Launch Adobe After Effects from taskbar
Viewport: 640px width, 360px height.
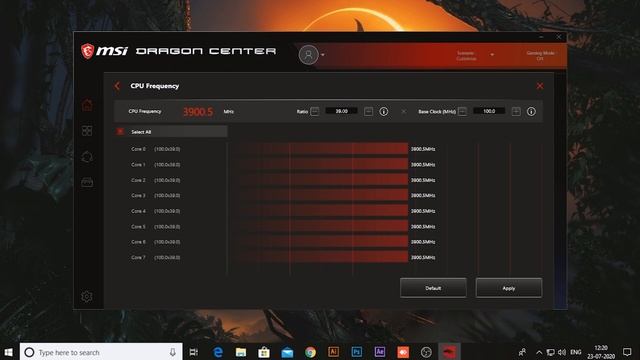380,352
